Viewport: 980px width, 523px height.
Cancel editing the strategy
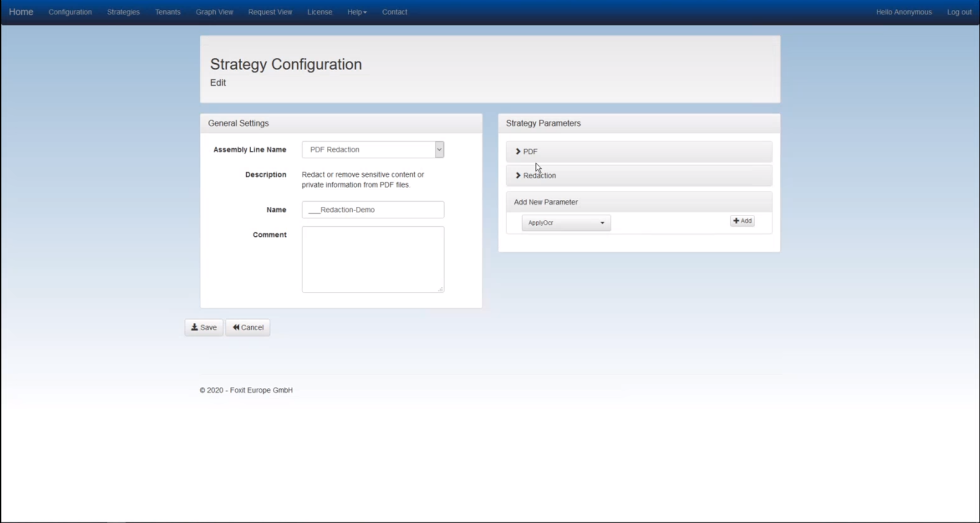[248, 327]
